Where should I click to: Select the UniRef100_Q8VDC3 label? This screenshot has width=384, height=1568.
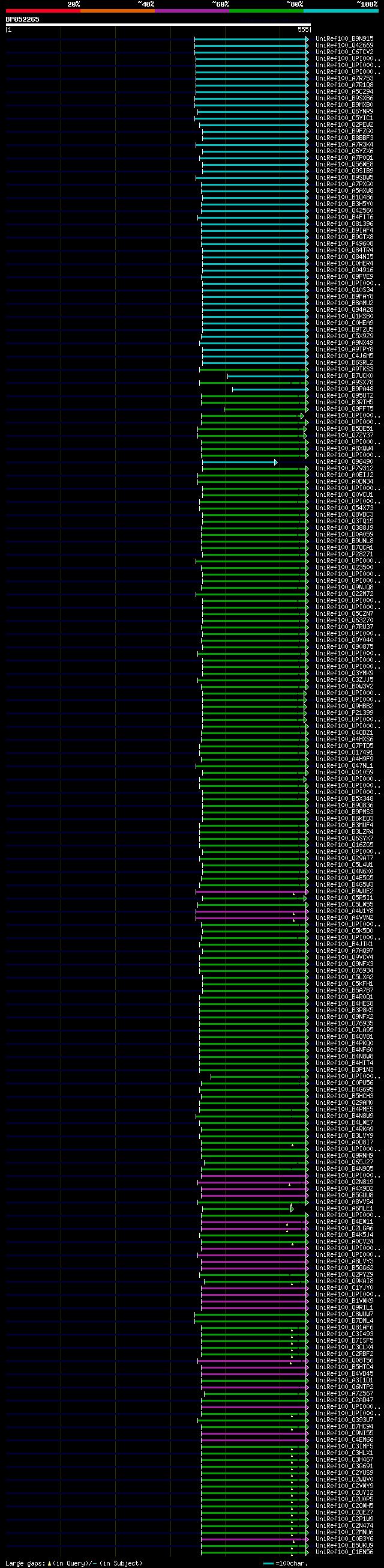(x=344, y=515)
